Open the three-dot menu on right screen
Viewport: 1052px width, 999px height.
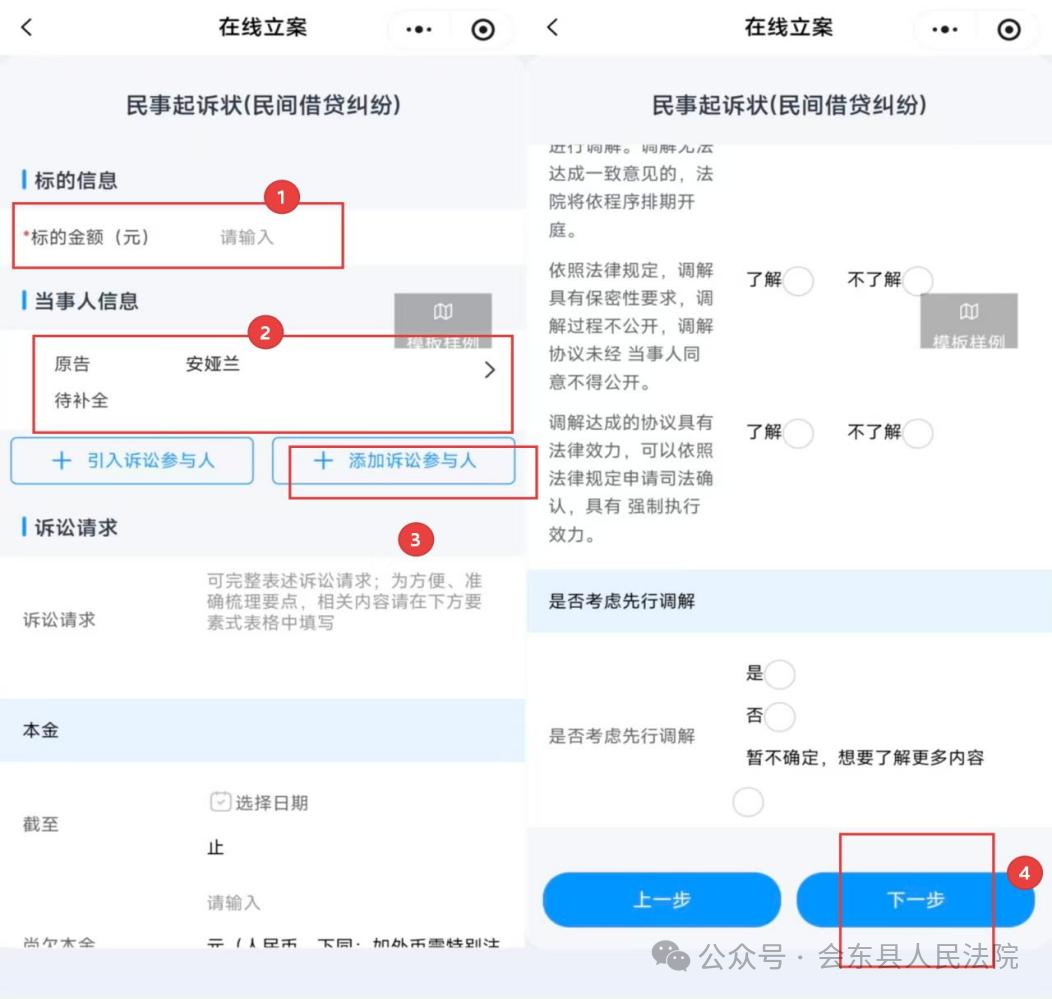(945, 30)
